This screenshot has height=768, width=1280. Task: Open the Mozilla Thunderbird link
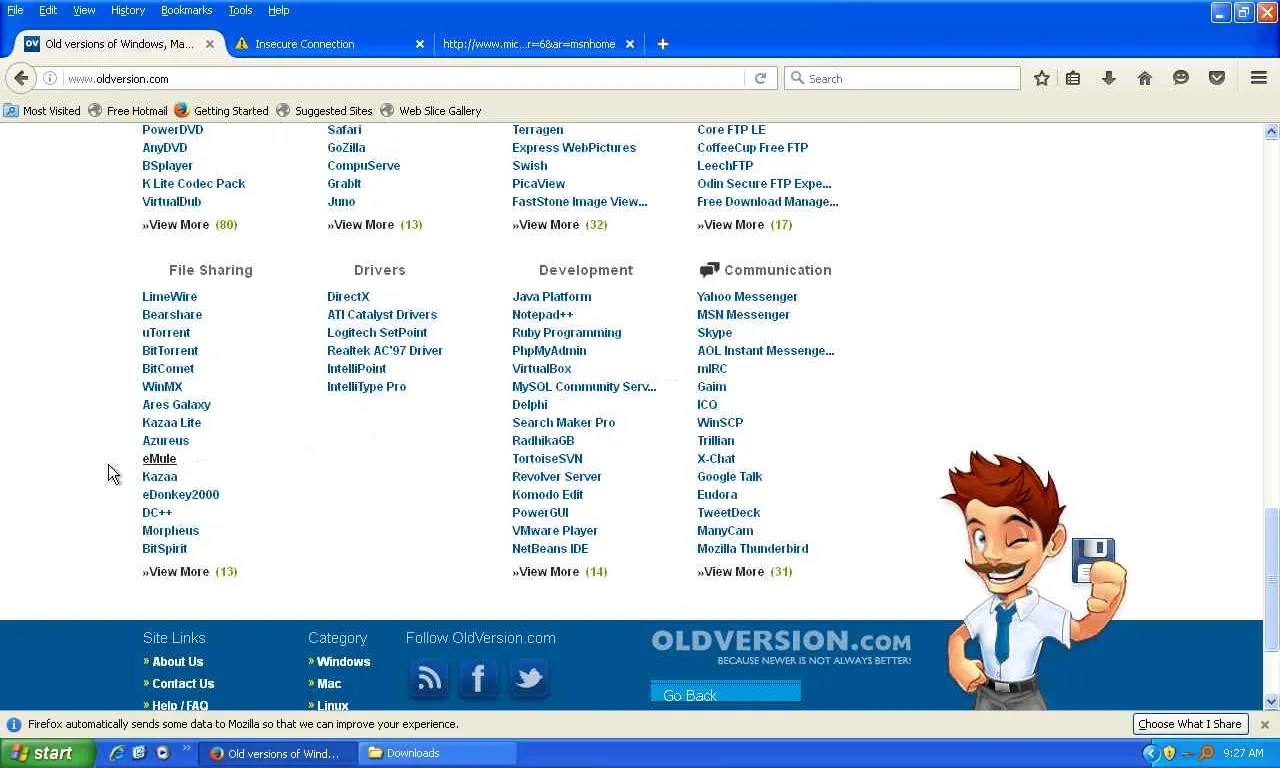753,549
